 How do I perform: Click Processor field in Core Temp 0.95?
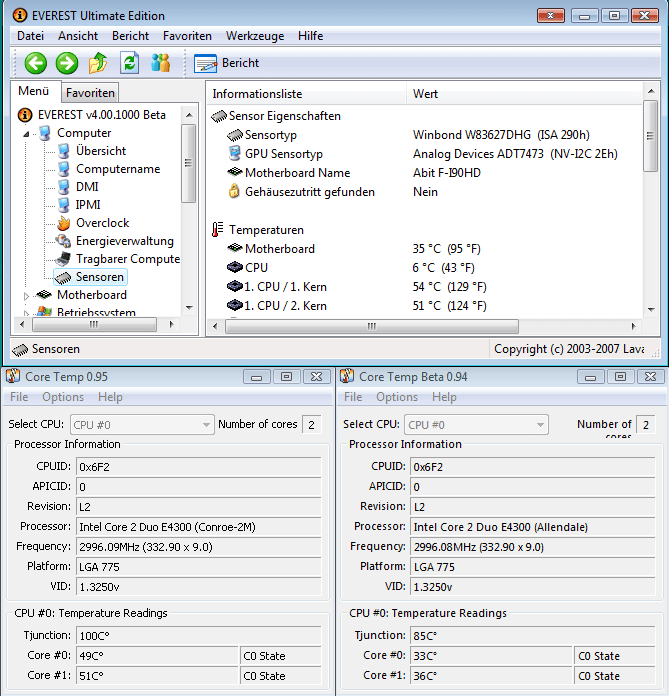198,527
